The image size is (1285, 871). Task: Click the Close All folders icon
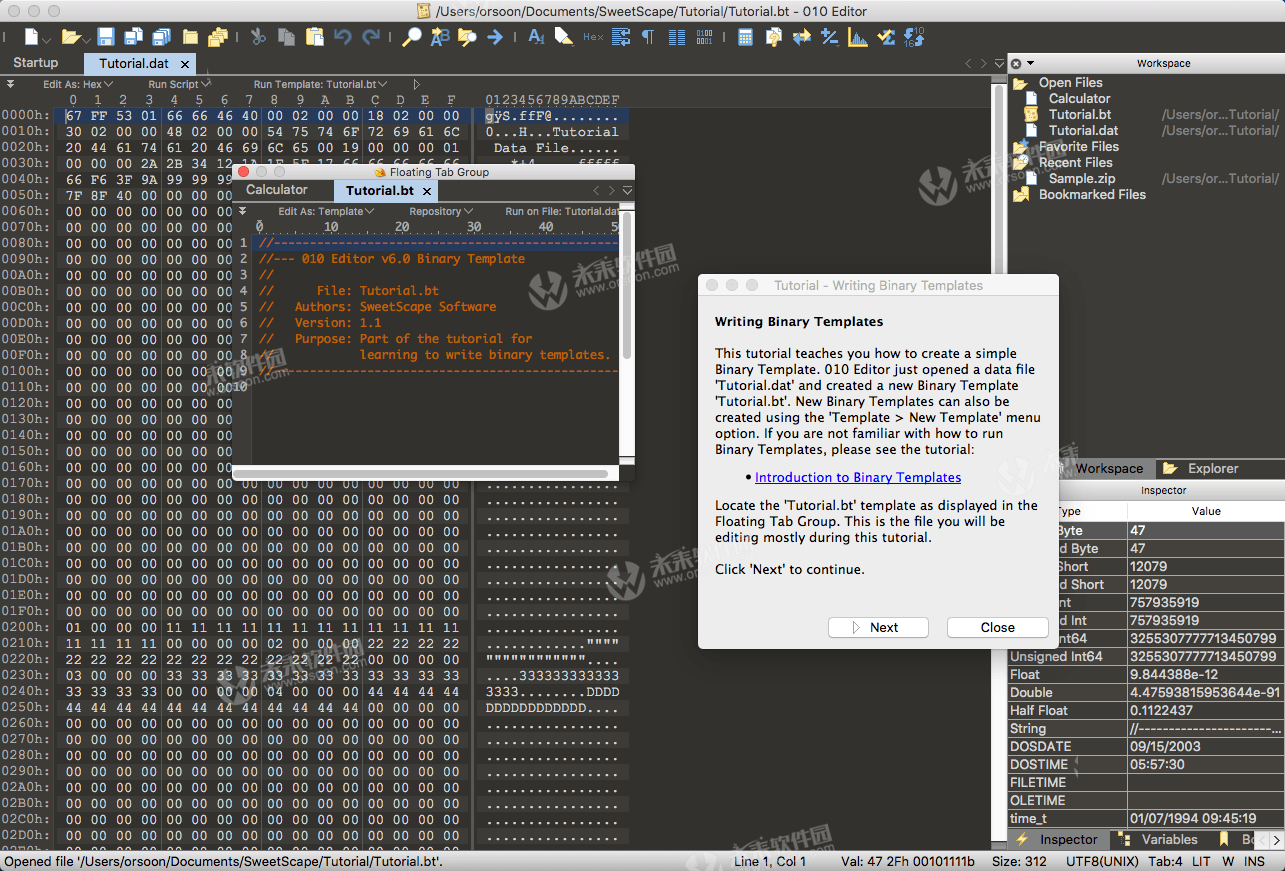218,37
